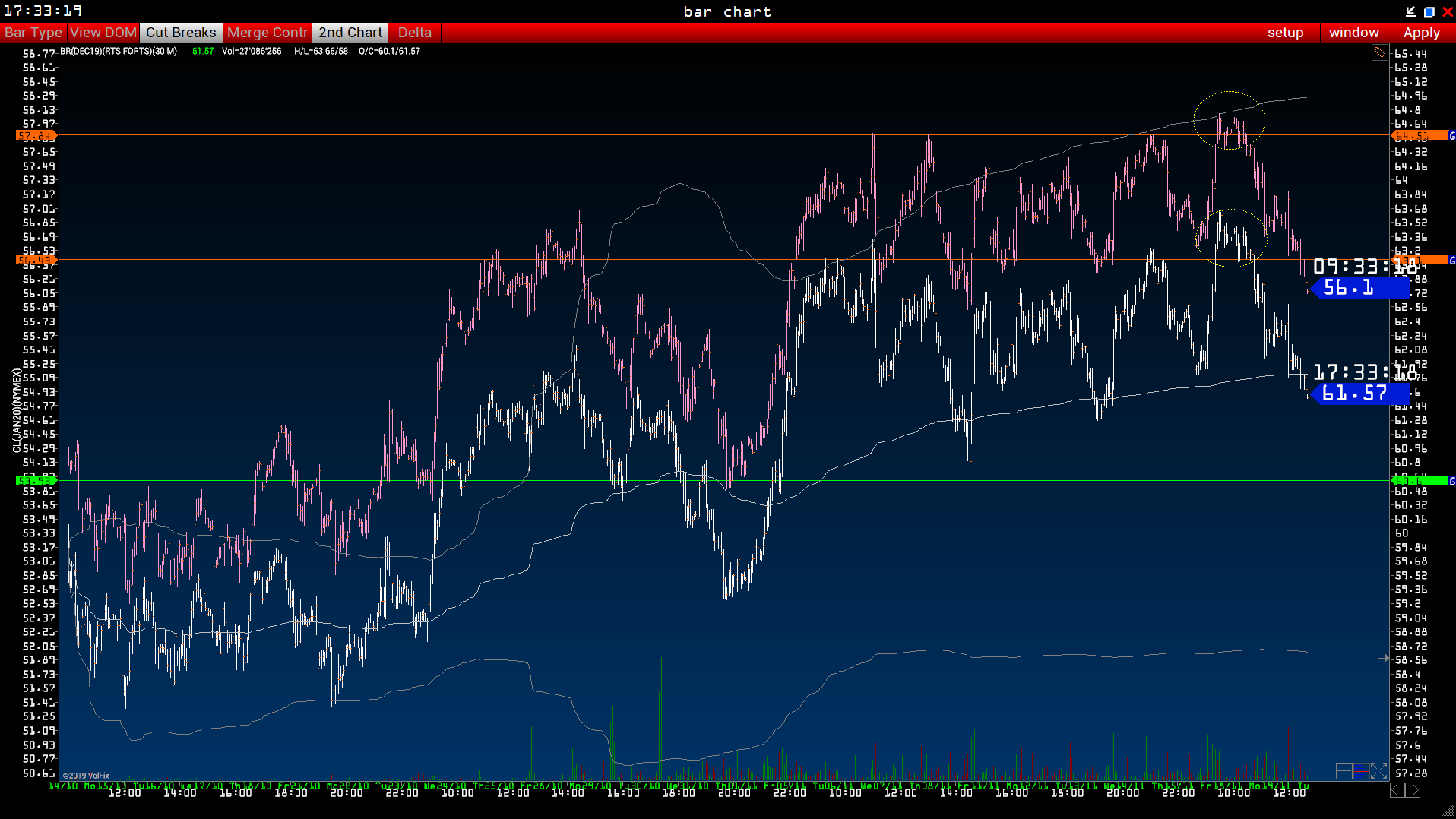This screenshot has height=819, width=1456.
Task: Open the Bar Type menu
Action: click(33, 33)
